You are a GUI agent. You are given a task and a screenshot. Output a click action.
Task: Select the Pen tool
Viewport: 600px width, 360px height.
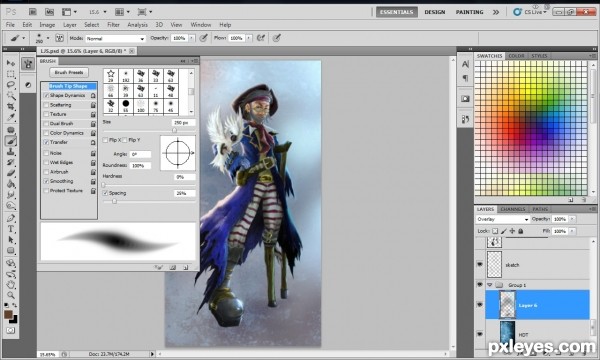(x=11, y=218)
